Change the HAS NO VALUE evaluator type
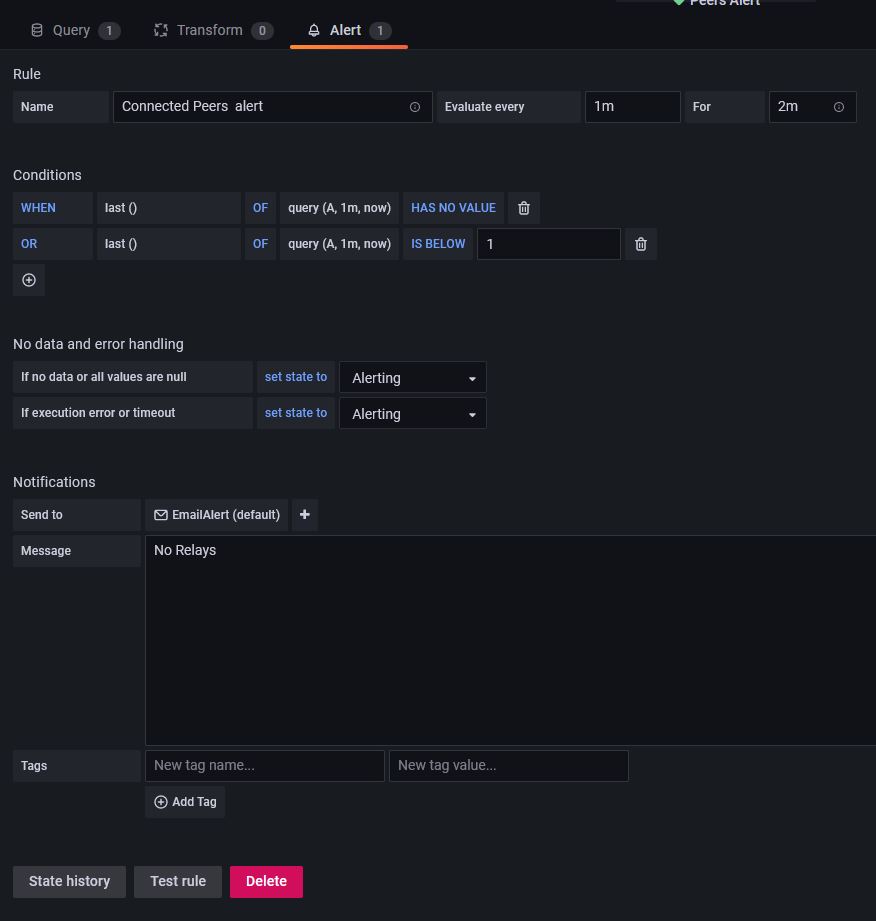 [453, 208]
